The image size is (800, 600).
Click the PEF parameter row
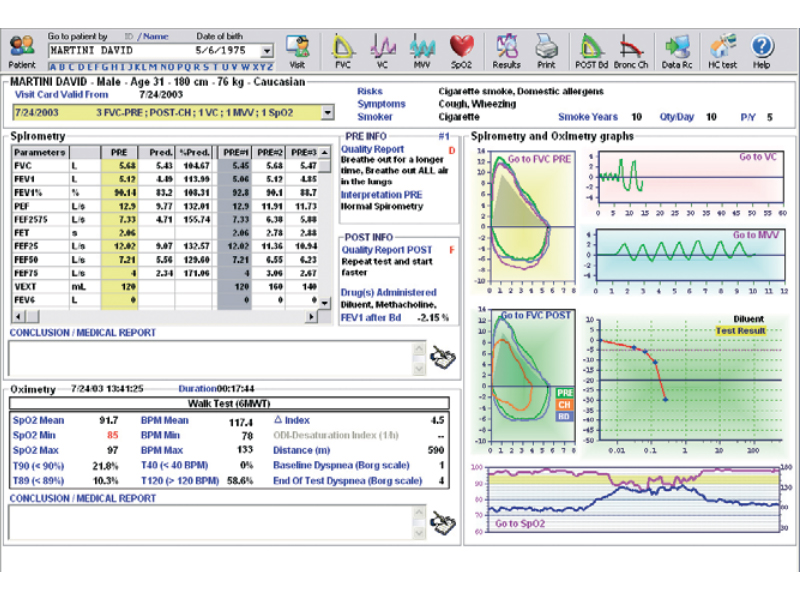tap(165, 206)
